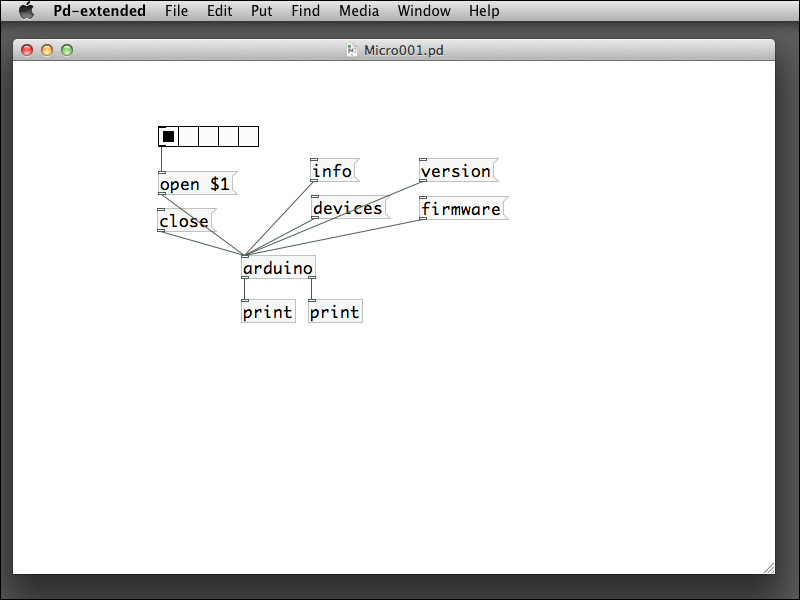Screen dimensions: 800x600
Task: Open the Edit menu
Action: (x=219, y=11)
